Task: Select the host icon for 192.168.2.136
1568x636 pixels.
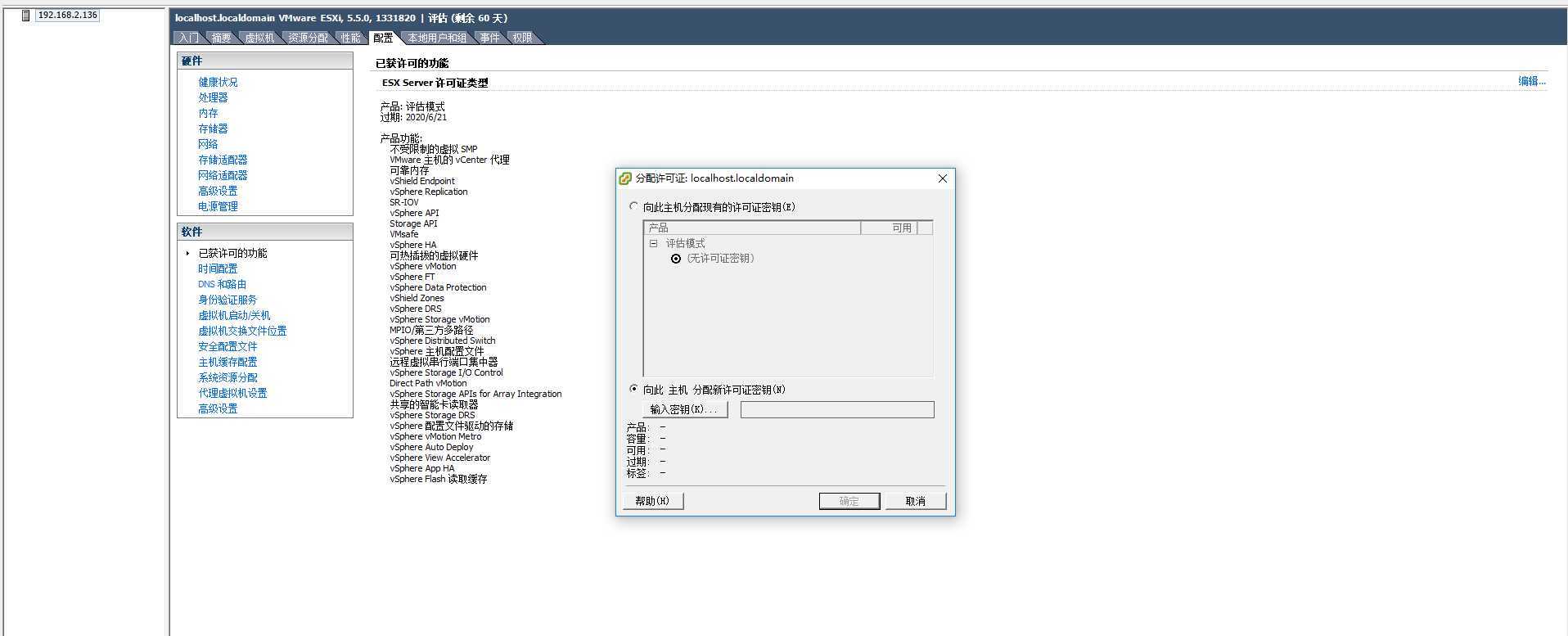Action: point(25,16)
